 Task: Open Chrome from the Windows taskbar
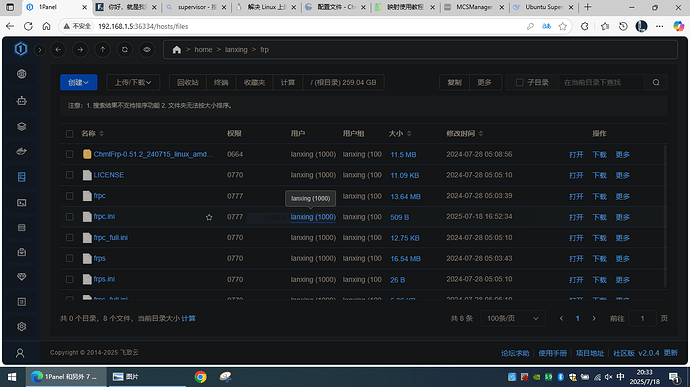201,377
